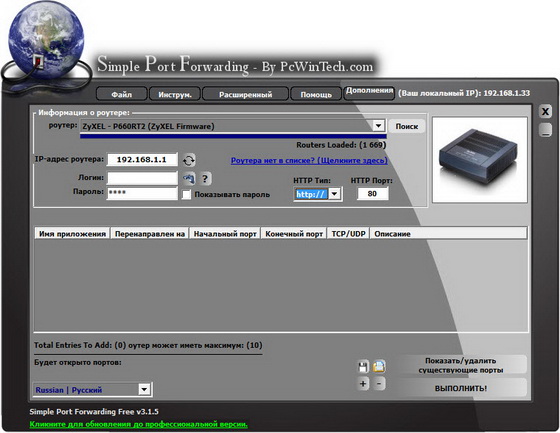
Task: Open the question mark help icon
Action: (205, 178)
